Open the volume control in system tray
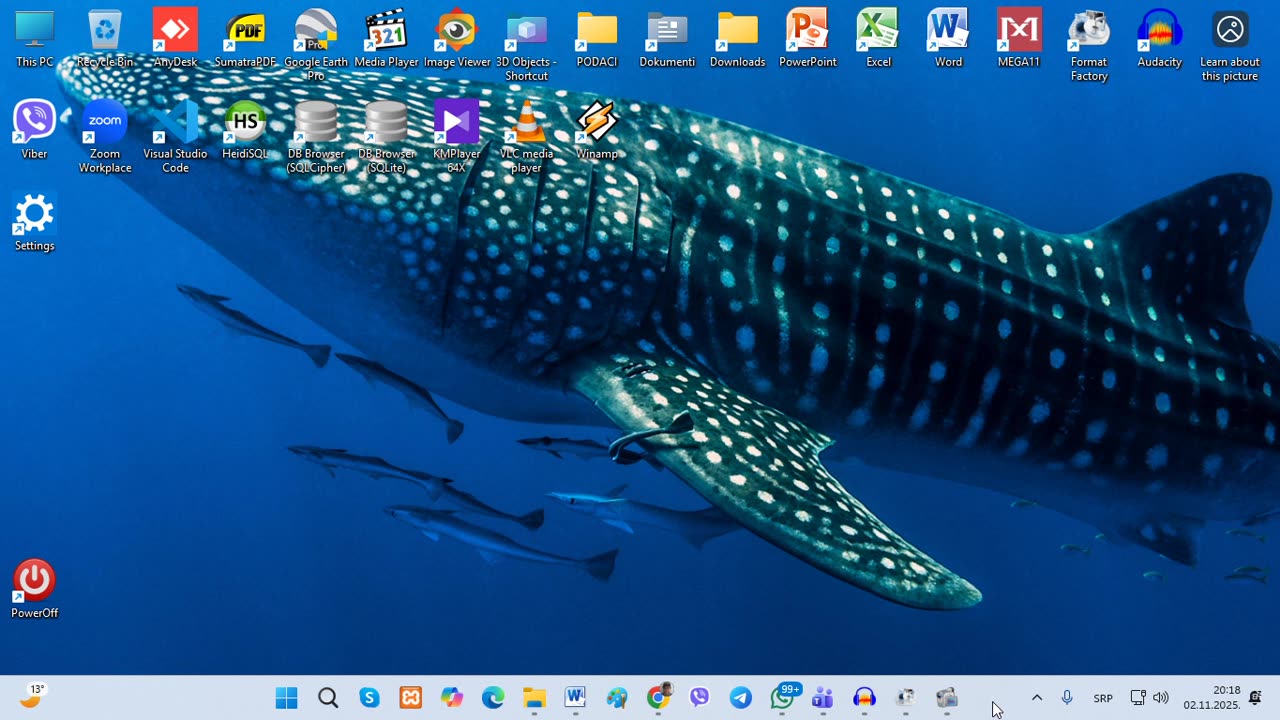 (1161, 698)
